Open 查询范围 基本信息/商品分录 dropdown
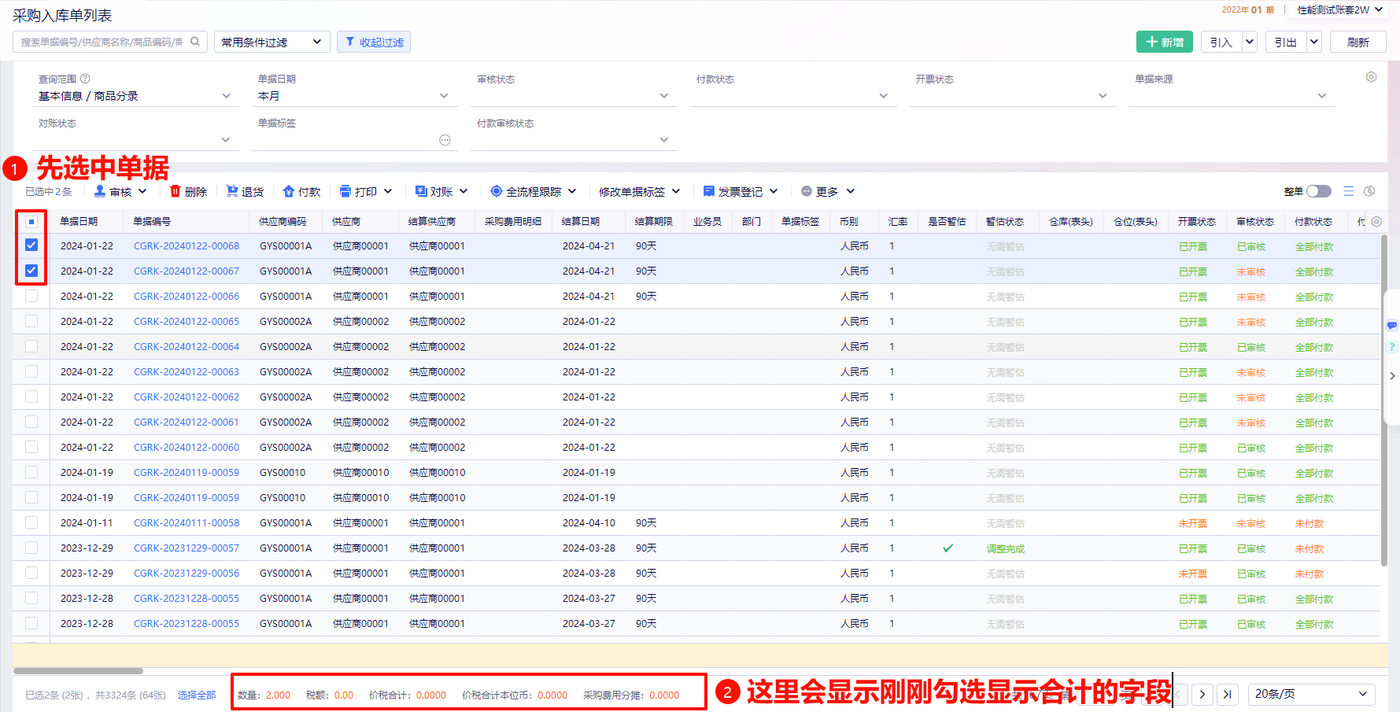 coord(135,97)
